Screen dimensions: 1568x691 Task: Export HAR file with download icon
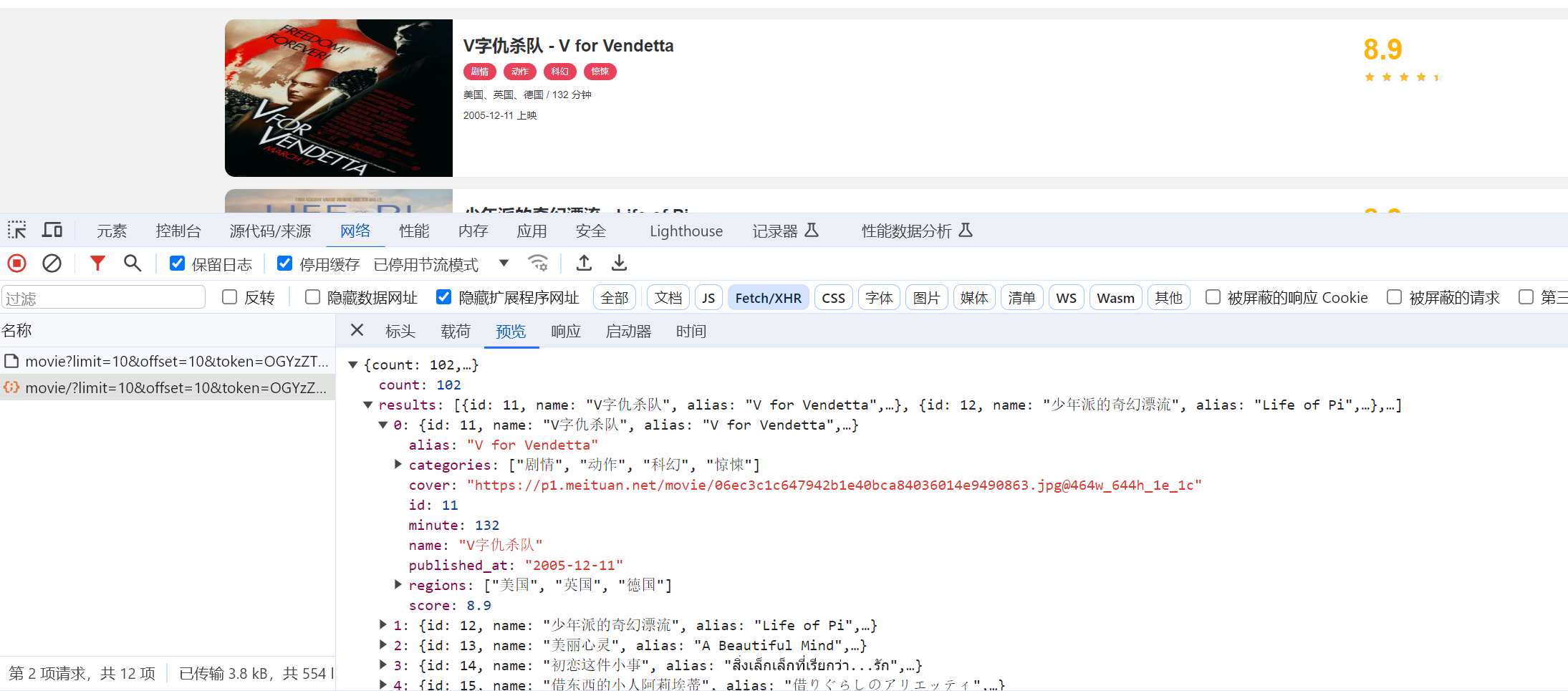(620, 264)
